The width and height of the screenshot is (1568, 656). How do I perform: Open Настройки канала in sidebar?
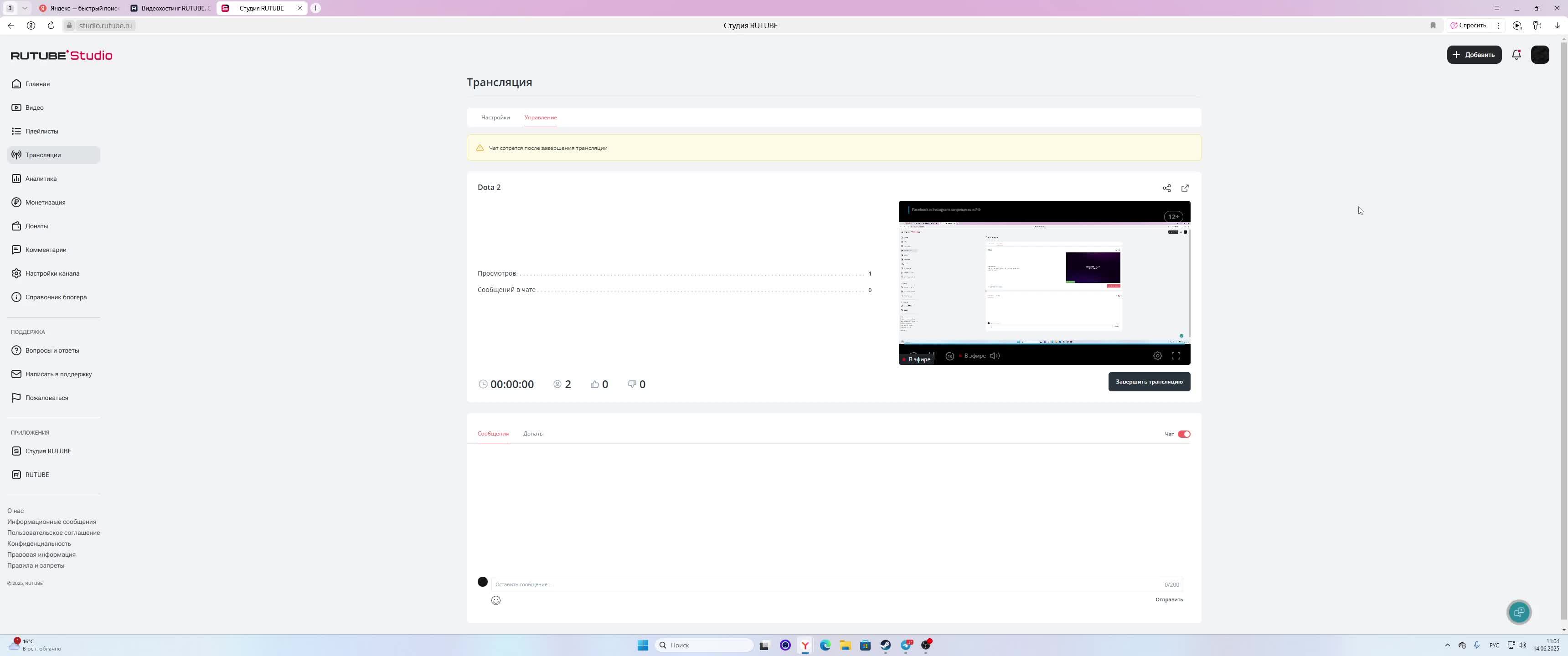point(54,274)
